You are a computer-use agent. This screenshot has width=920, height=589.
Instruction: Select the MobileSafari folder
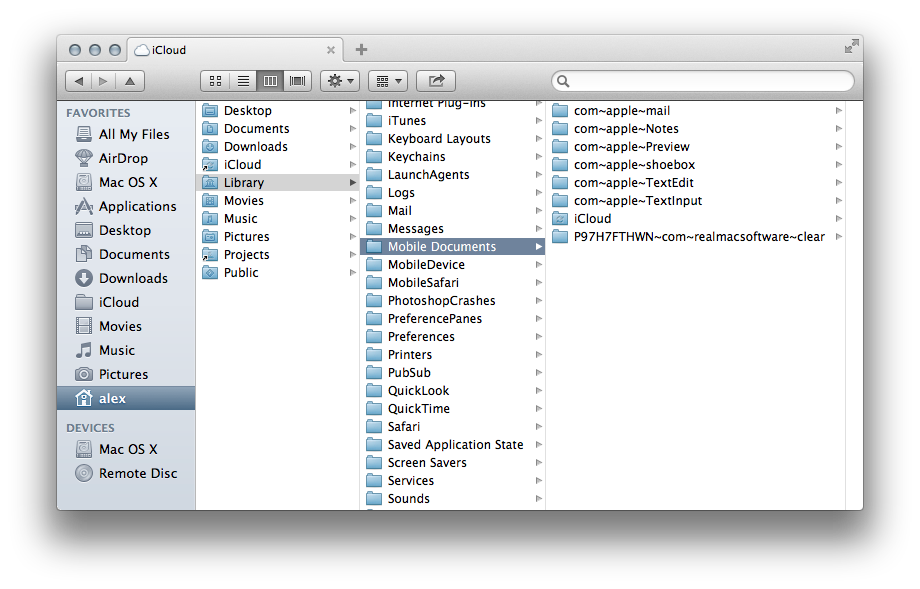452,283
